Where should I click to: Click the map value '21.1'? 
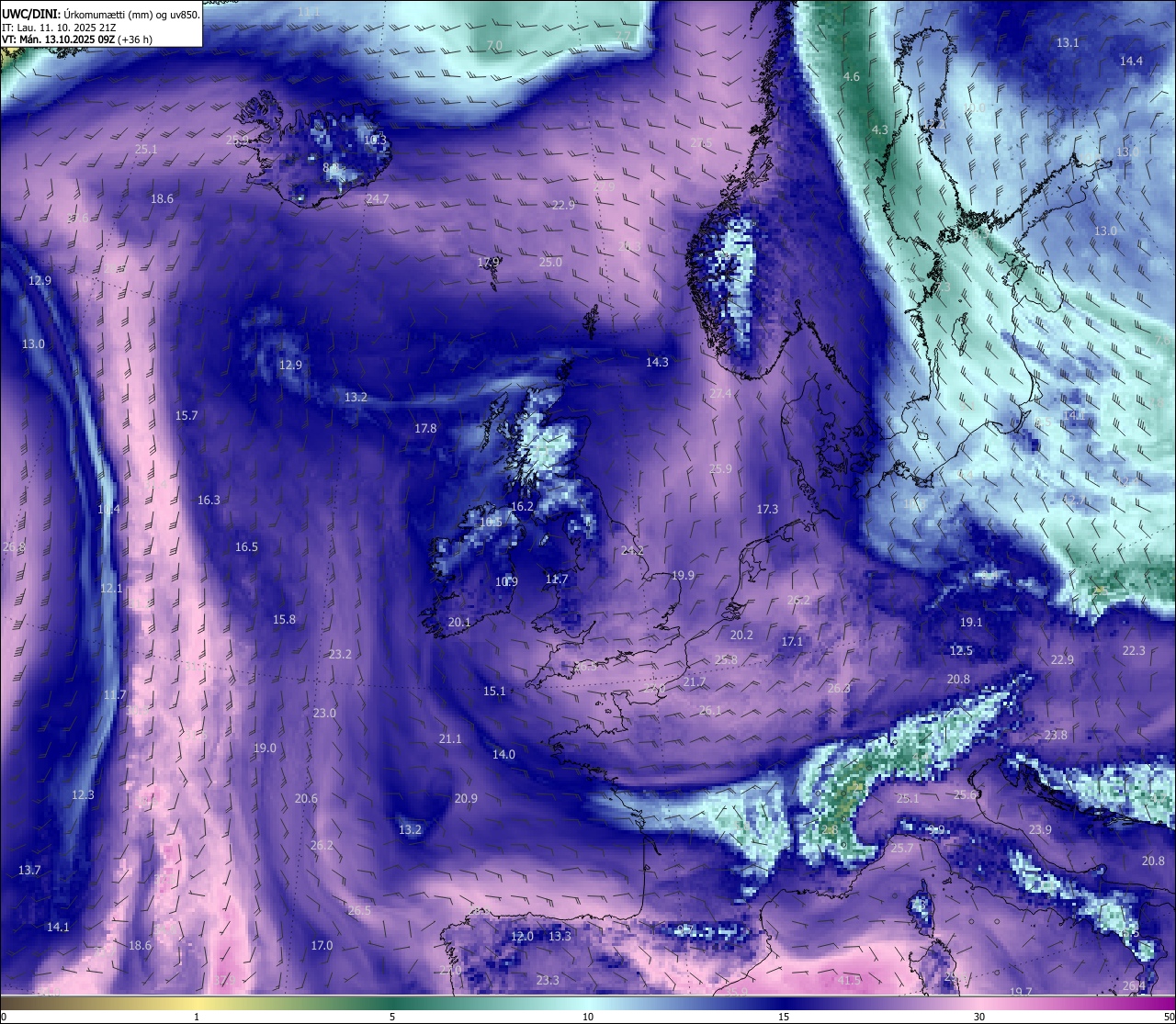click(x=450, y=738)
